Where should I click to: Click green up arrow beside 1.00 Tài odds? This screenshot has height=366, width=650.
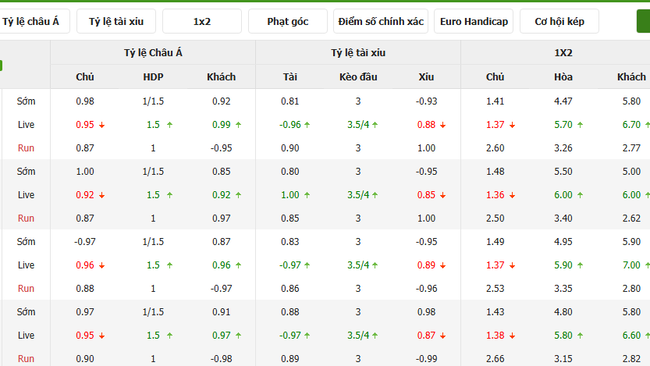click(x=307, y=195)
